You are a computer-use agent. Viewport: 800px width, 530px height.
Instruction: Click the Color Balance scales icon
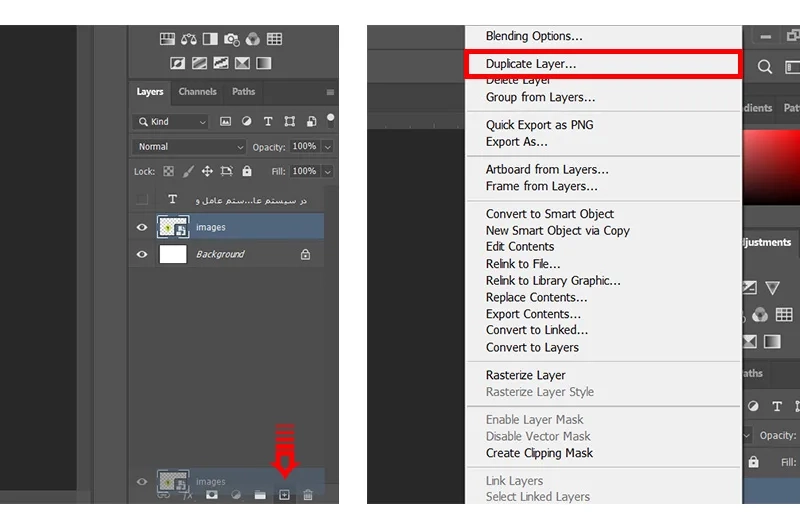189,39
